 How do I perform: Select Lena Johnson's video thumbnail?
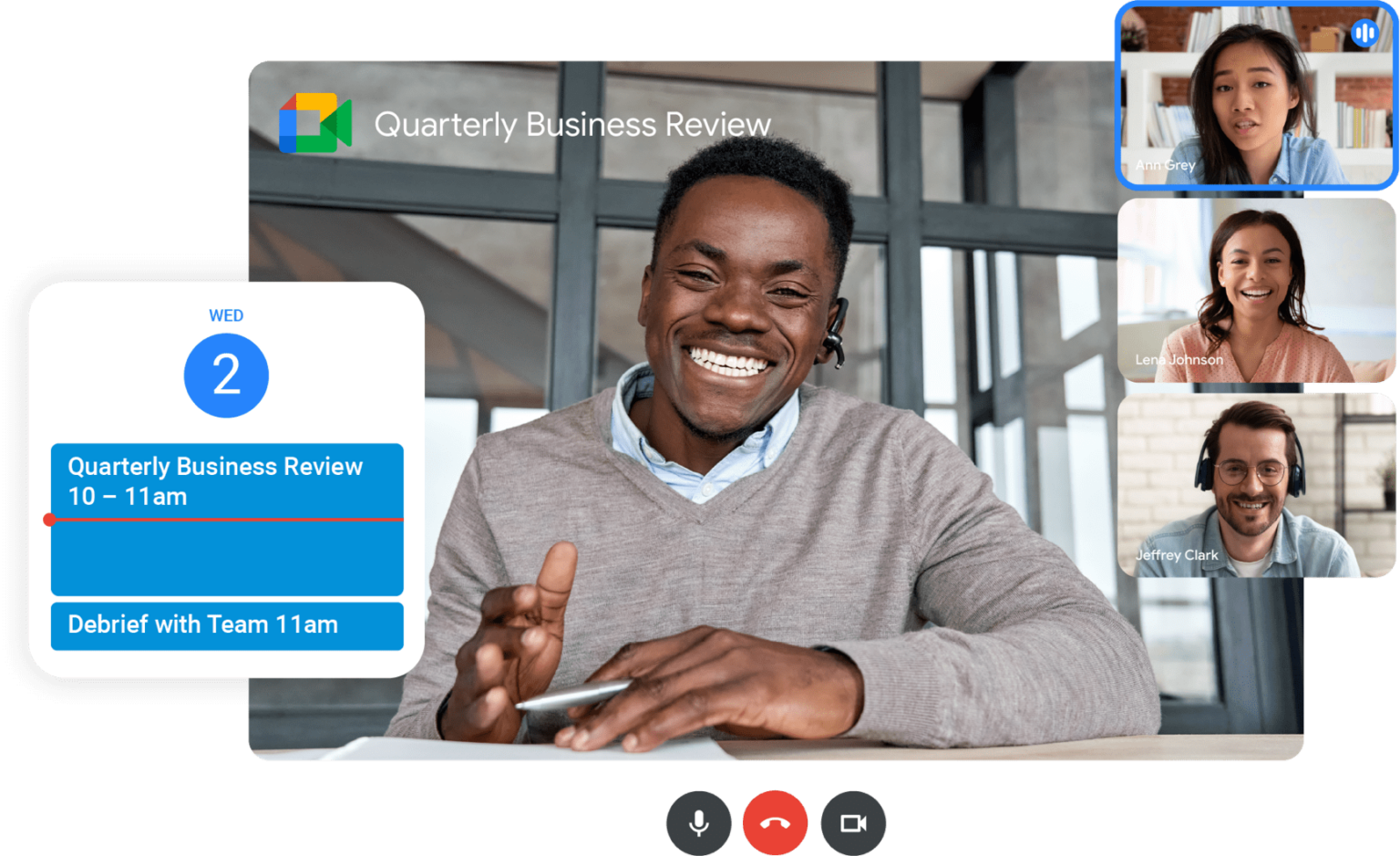tap(1255, 290)
